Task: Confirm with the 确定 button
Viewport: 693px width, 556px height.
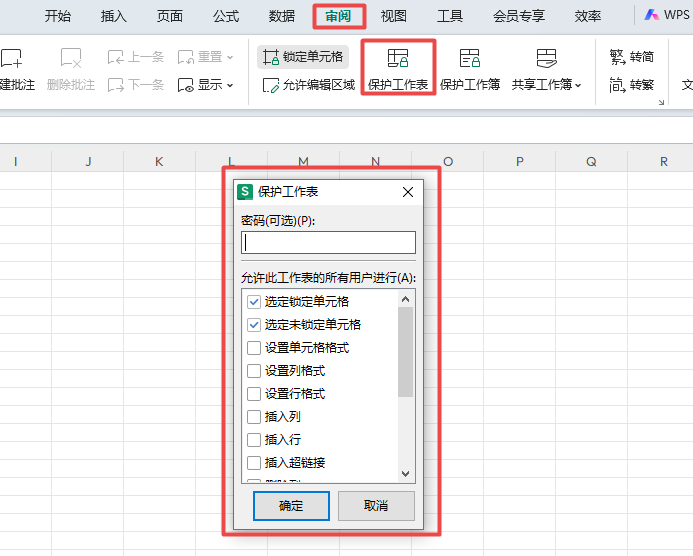Action: (x=291, y=506)
